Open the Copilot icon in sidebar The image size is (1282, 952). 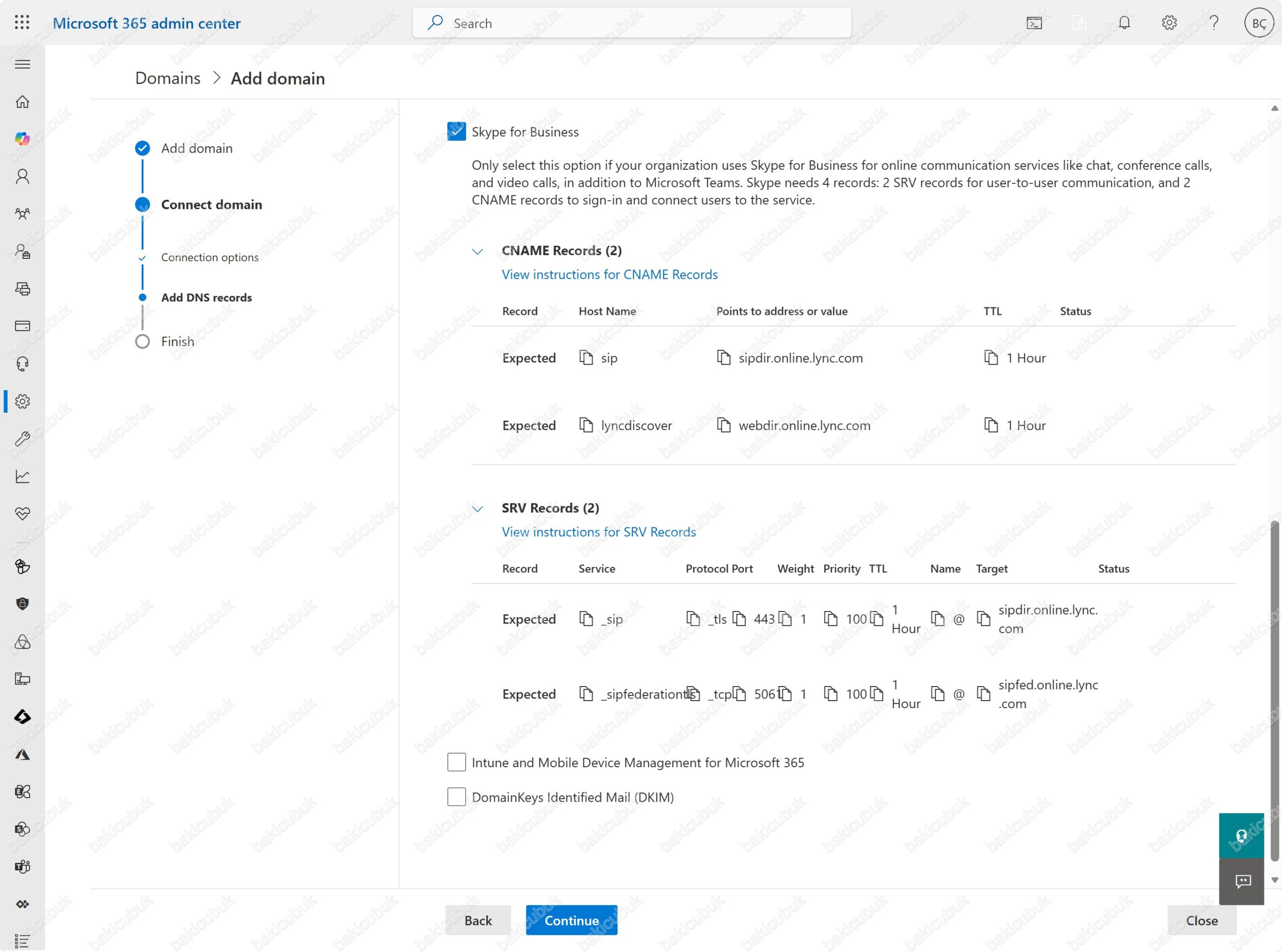coord(23,139)
